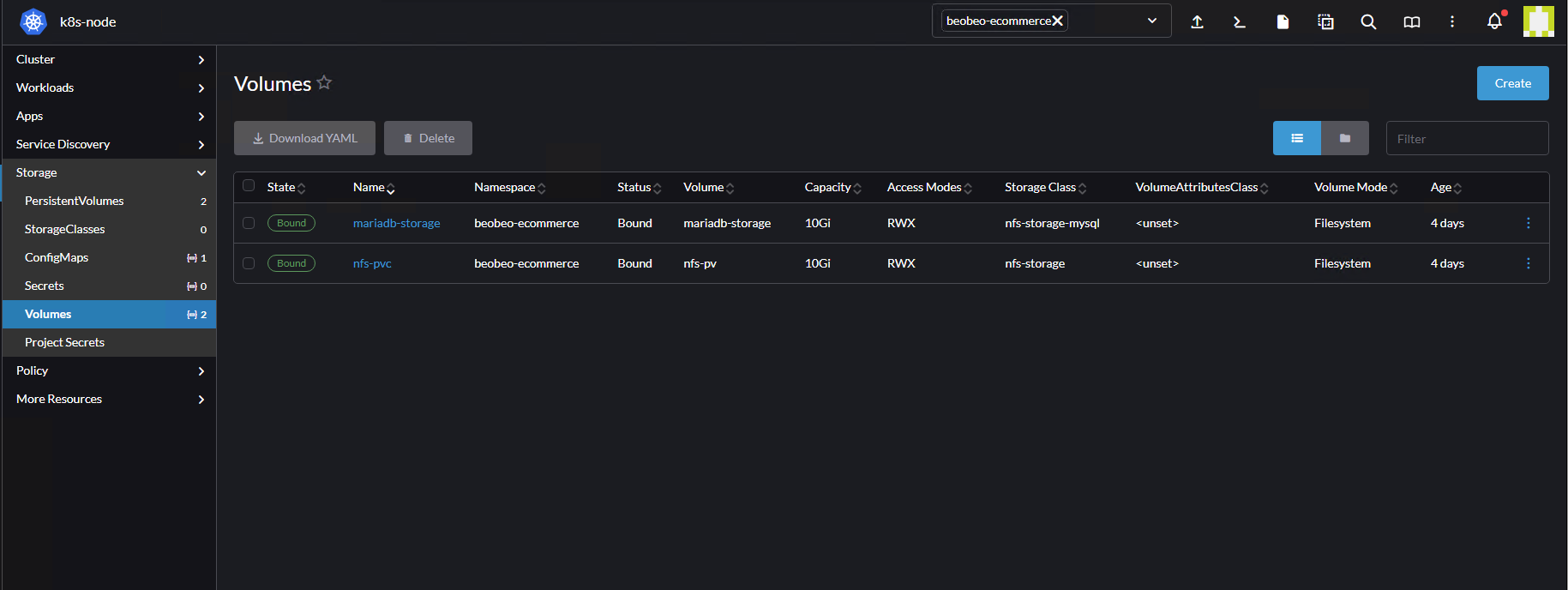Click the copy KubeConfig to clipboard icon
The image size is (1568, 590).
[x=1325, y=22]
